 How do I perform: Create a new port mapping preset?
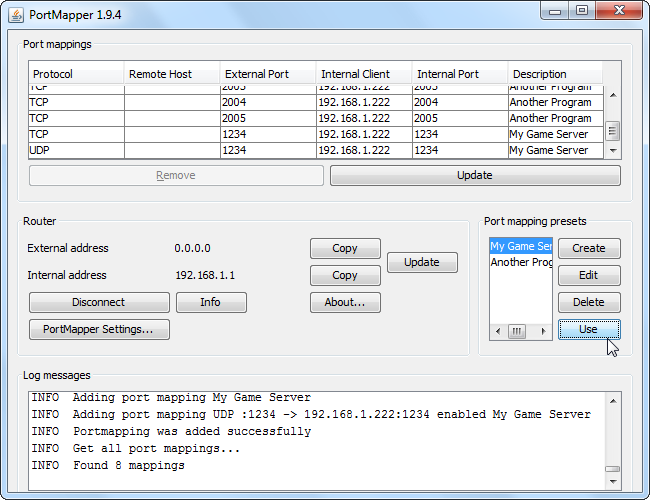point(589,248)
